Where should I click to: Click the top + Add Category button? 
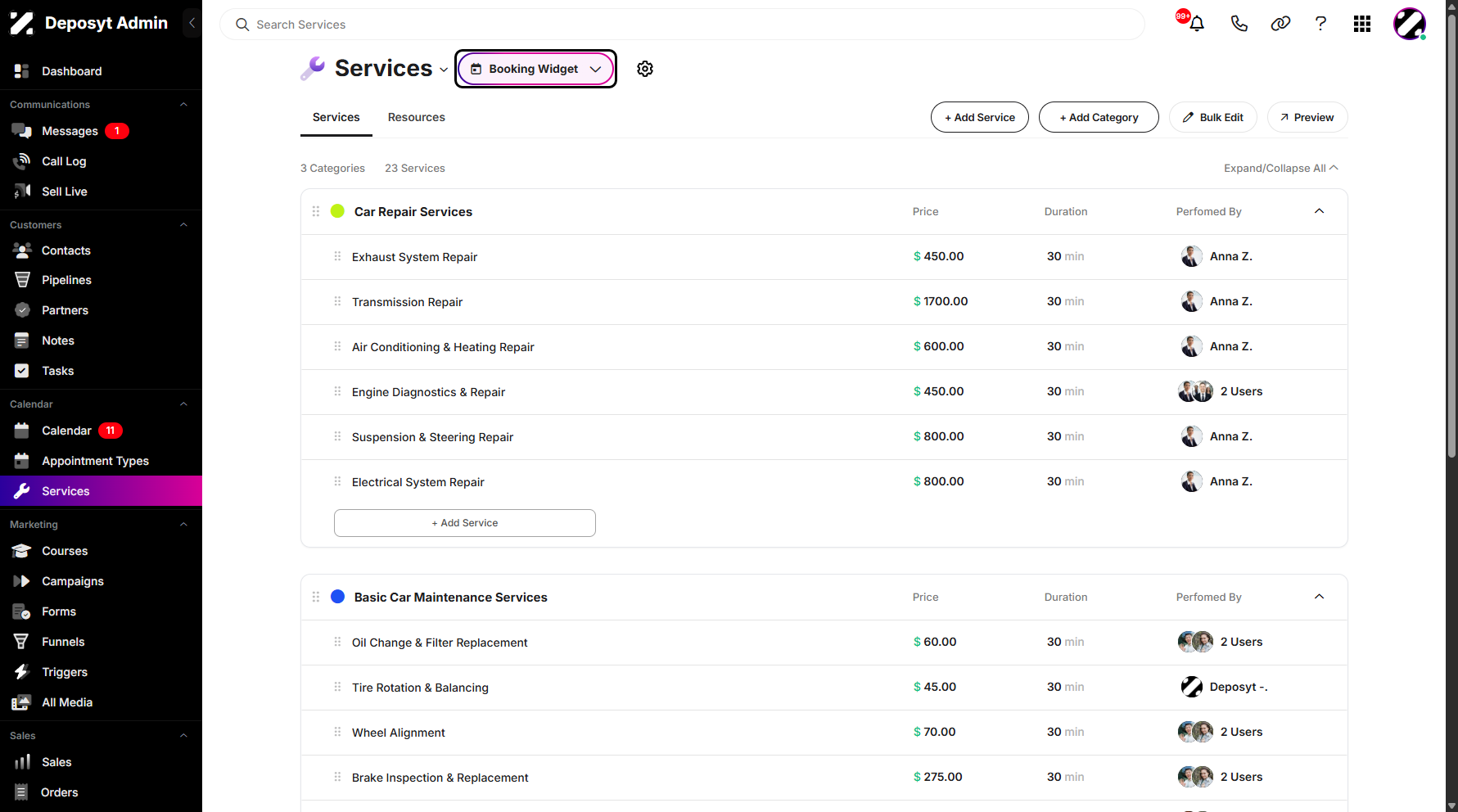click(x=1099, y=117)
